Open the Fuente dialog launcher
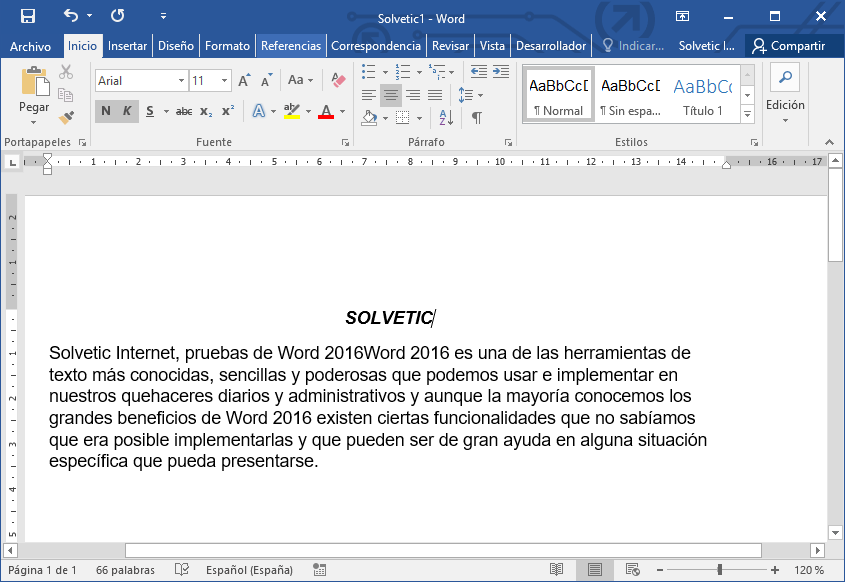 tap(345, 142)
